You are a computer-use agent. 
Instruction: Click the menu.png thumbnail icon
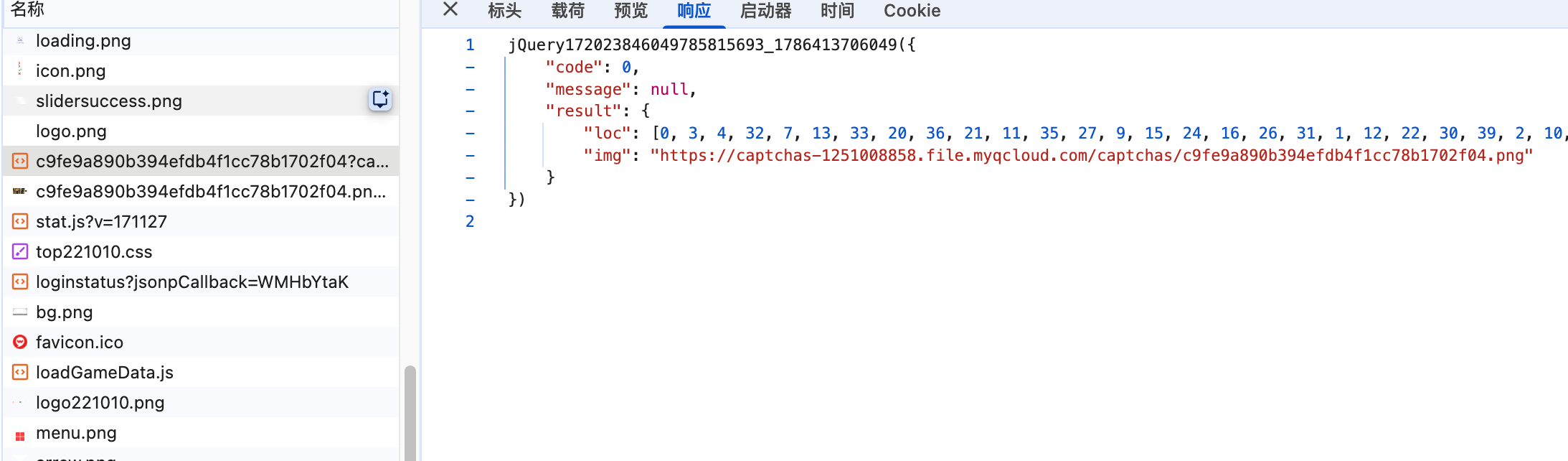(20, 436)
